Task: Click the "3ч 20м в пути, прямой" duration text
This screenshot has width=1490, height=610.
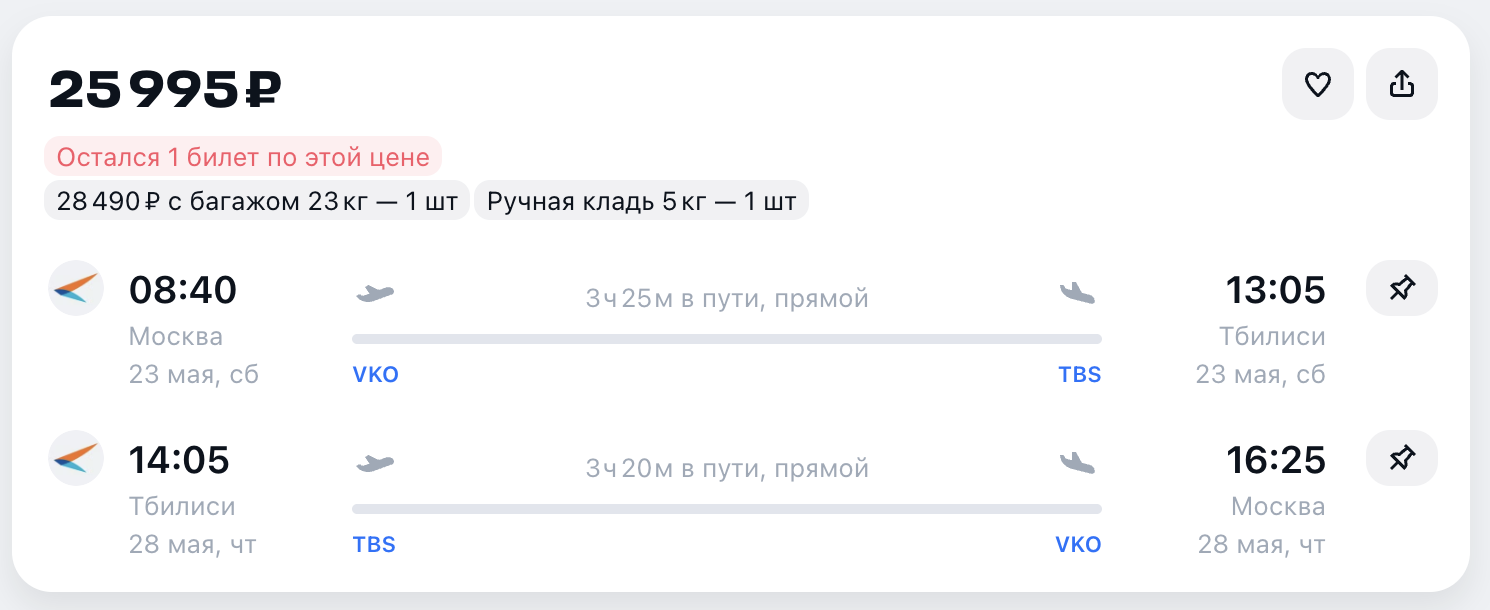Action: pyautogui.click(x=727, y=468)
